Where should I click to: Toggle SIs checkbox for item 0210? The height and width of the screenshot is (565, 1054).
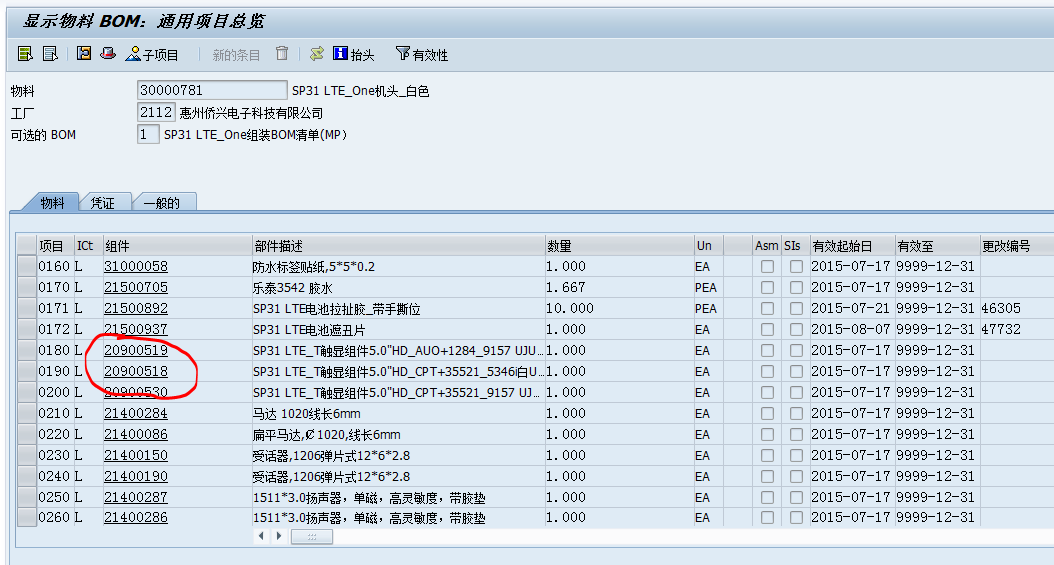pyautogui.click(x=797, y=413)
